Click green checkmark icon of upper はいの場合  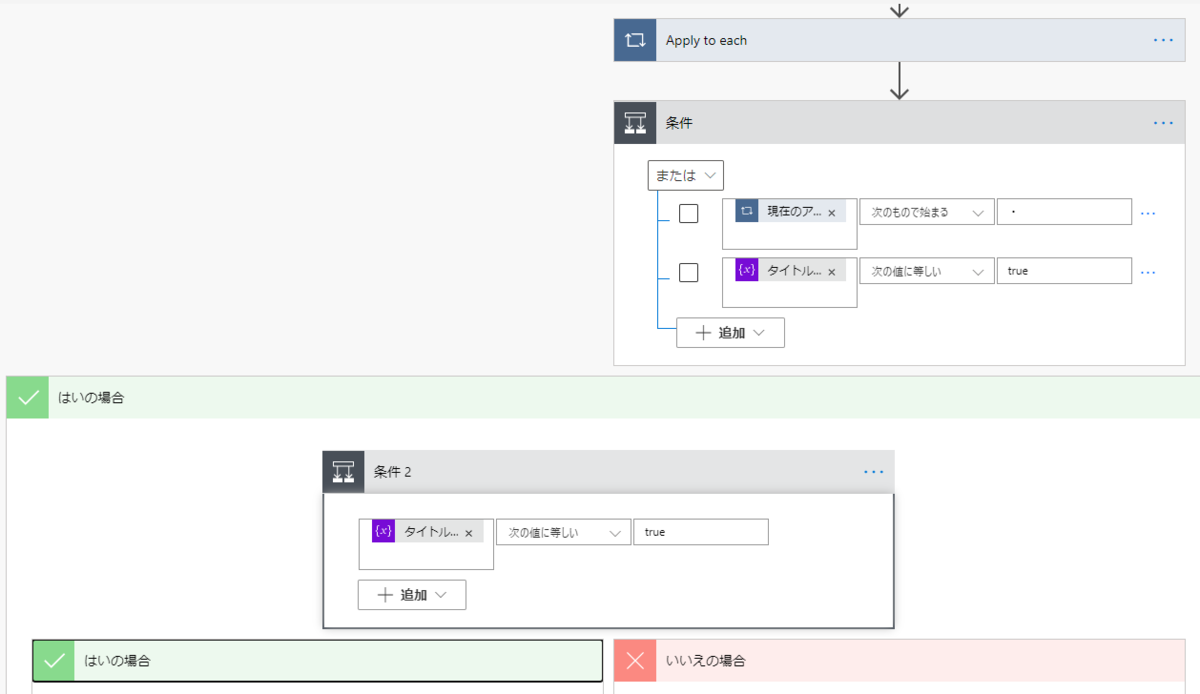tap(28, 398)
